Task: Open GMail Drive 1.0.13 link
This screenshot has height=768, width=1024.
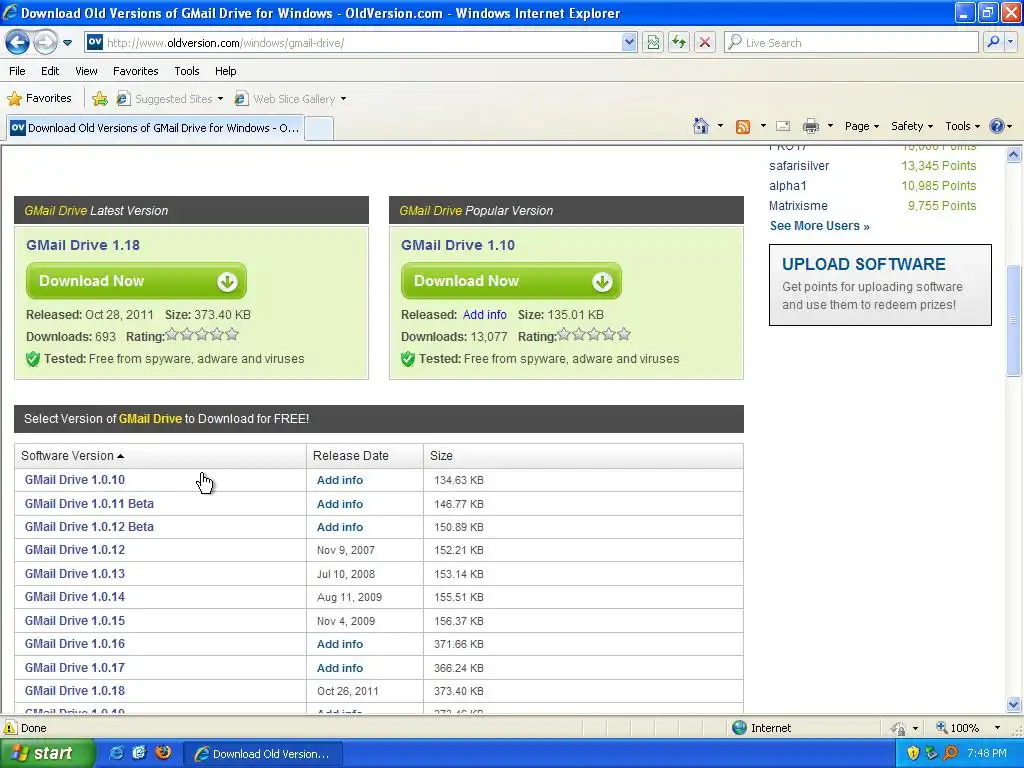Action: click(74, 573)
